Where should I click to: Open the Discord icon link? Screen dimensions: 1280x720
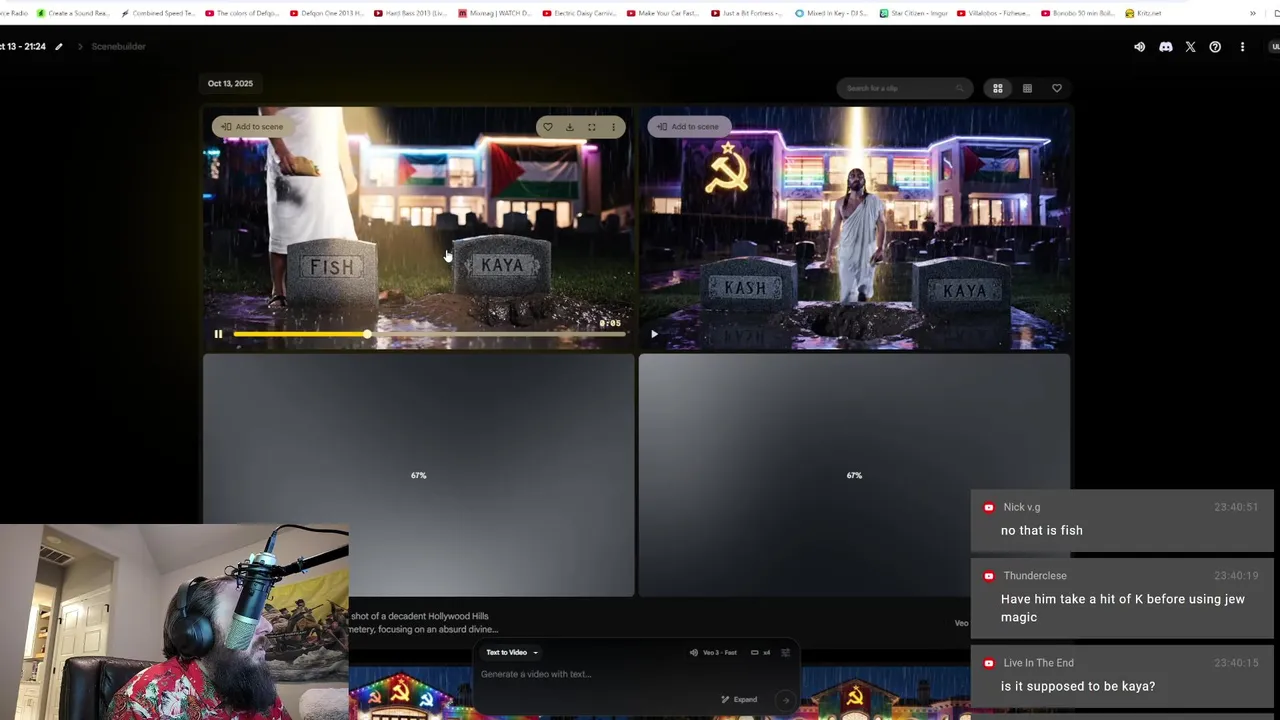(x=1165, y=47)
